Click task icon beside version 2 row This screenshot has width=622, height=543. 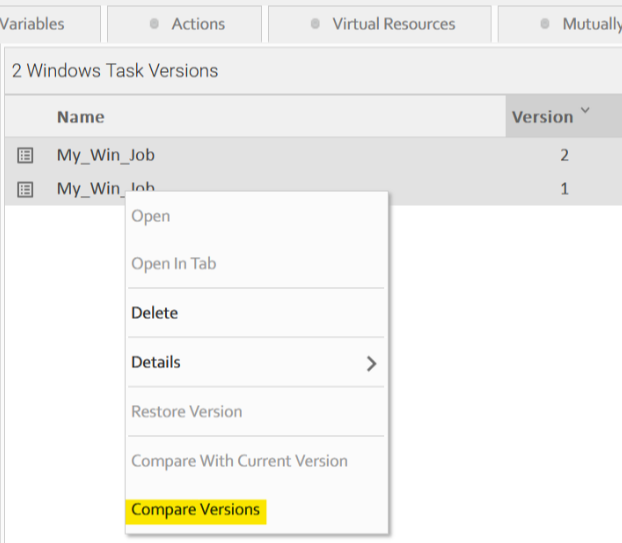coord(26,155)
